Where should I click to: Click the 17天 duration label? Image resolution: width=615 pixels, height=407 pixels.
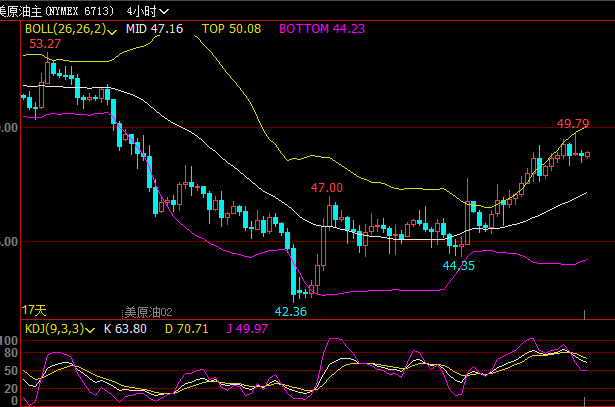pyautogui.click(x=34, y=311)
